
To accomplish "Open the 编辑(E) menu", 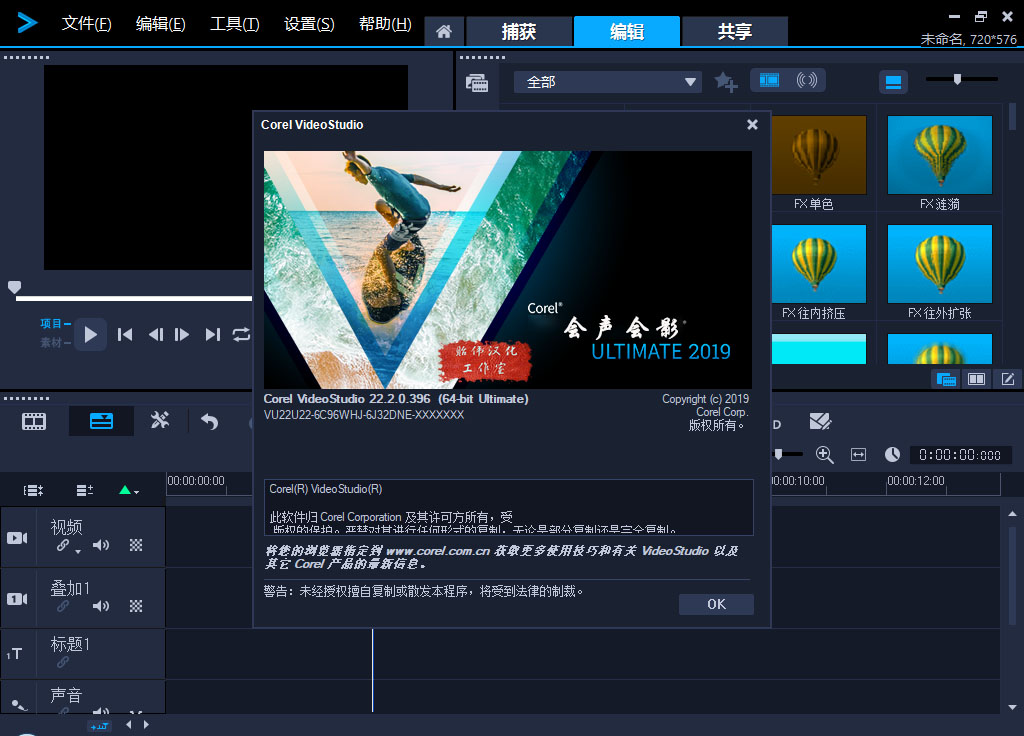I will (161, 24).
